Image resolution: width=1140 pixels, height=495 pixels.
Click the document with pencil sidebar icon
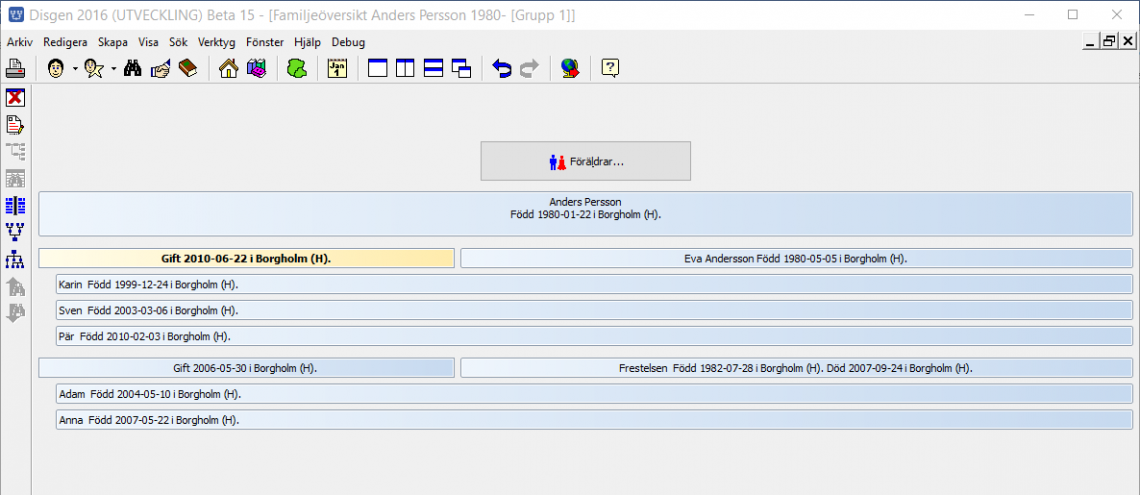tap(15, 125)
